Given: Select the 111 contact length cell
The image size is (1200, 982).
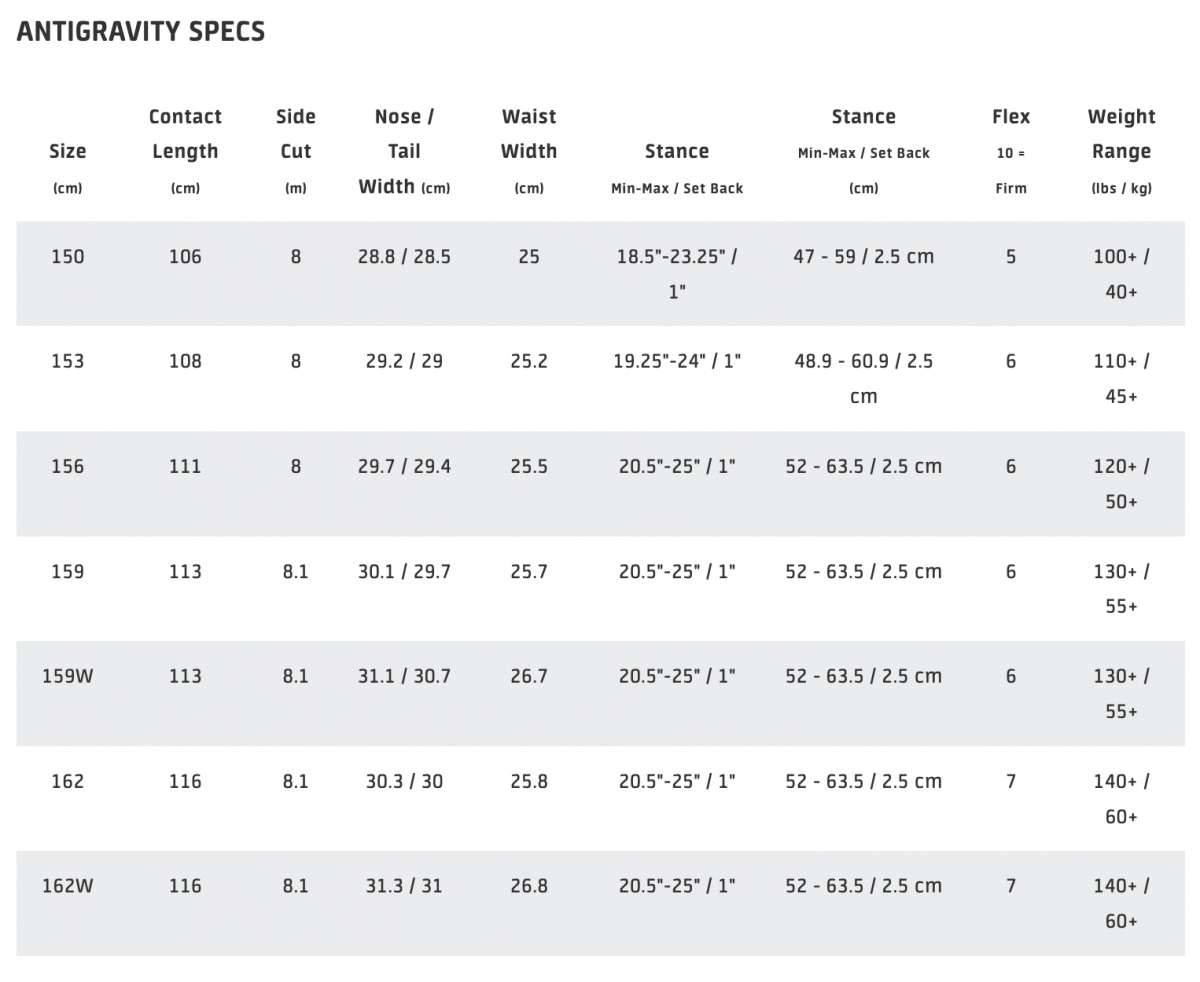Looking at the screenshot, I should pos(185,466).
